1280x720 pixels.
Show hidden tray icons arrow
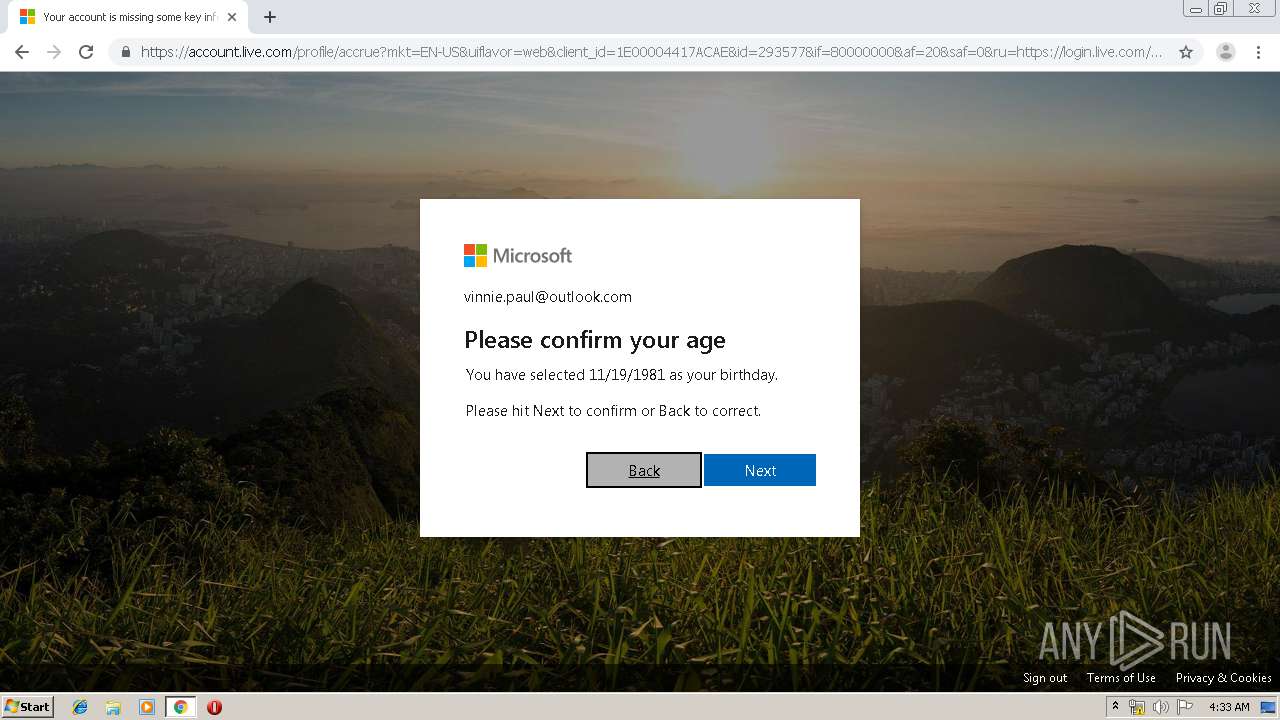click(1115, 707)
